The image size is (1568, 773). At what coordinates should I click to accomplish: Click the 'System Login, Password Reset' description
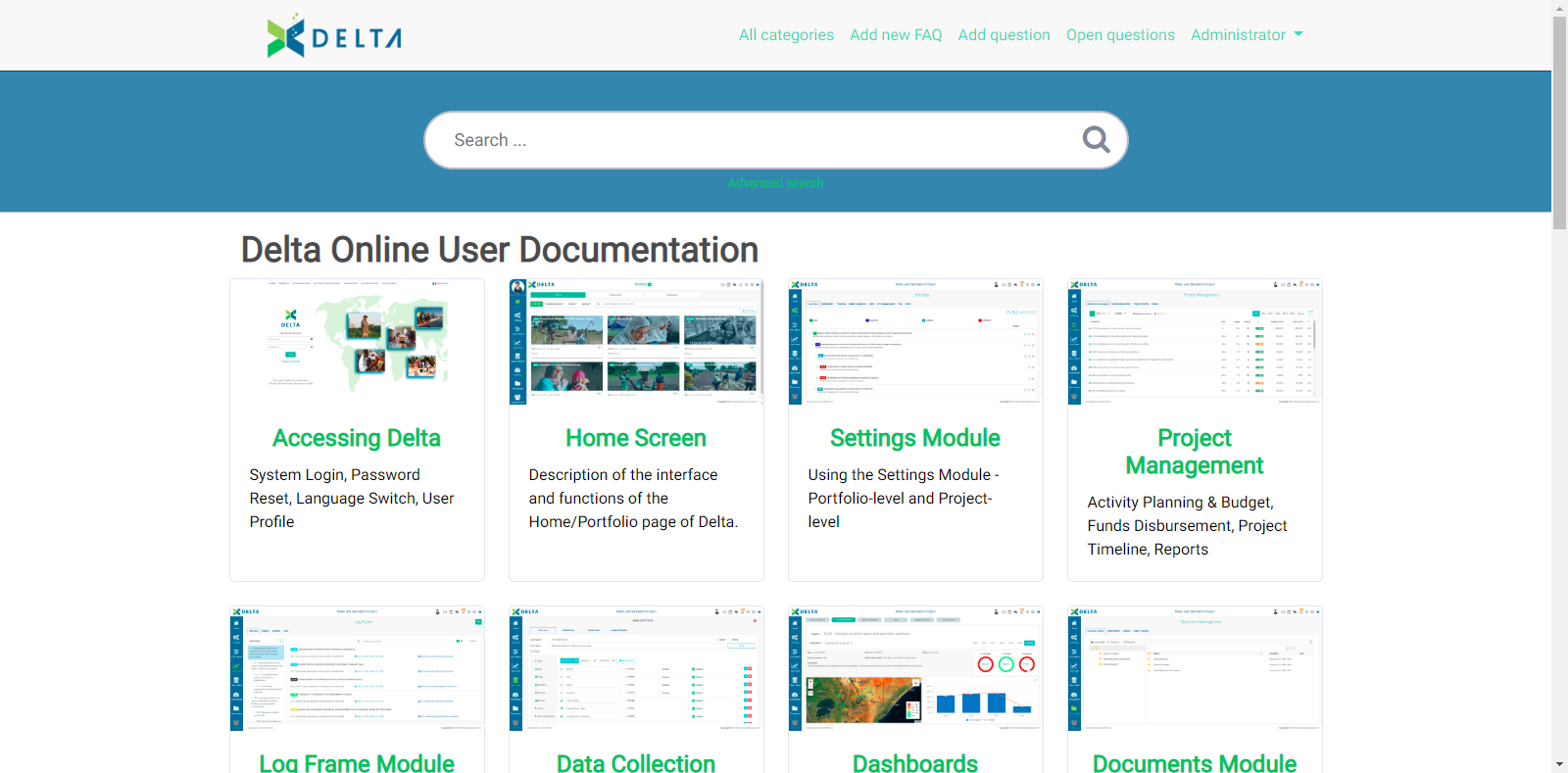(x=352, y=498)
